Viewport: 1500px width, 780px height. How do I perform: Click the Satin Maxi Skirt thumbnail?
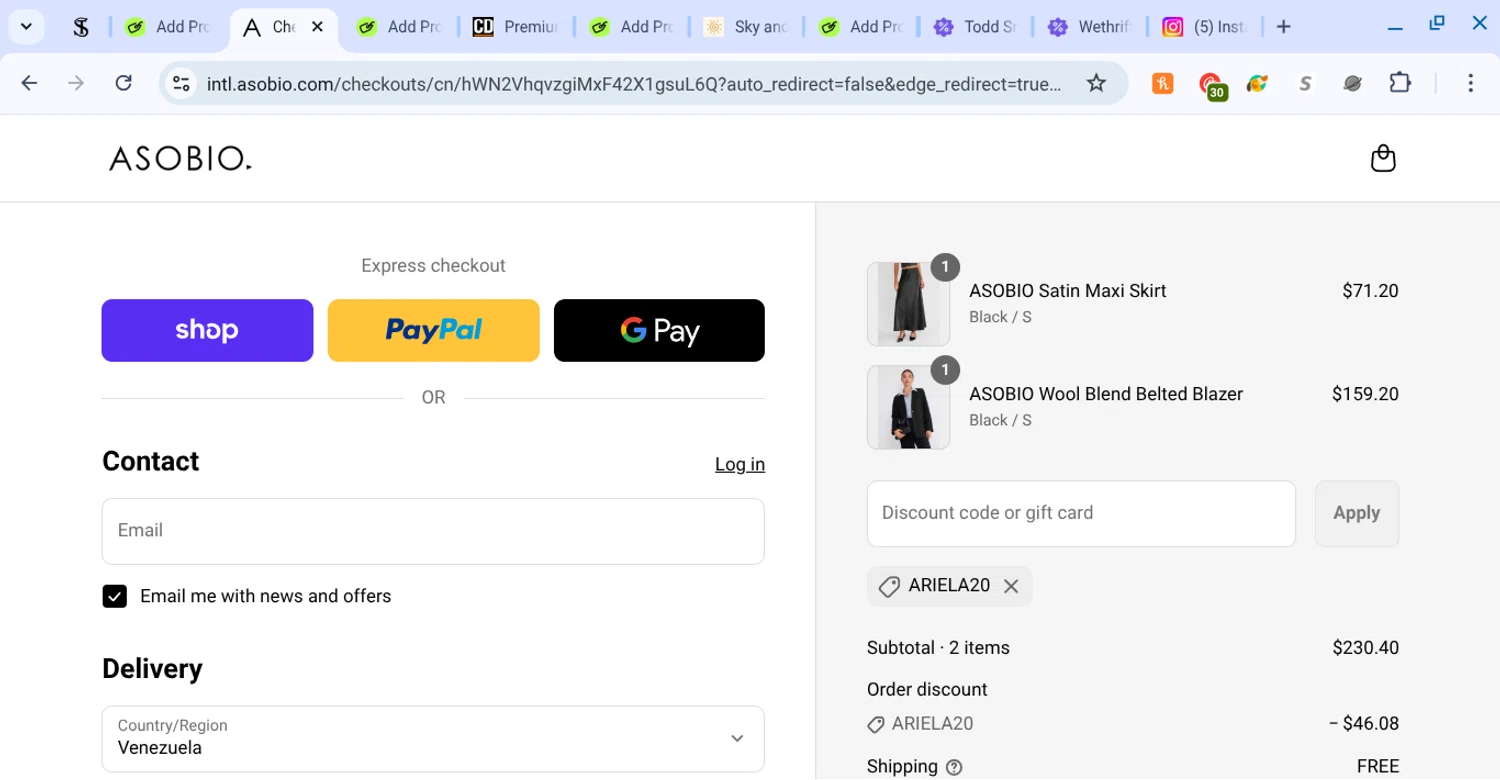[x=908, y=304]
